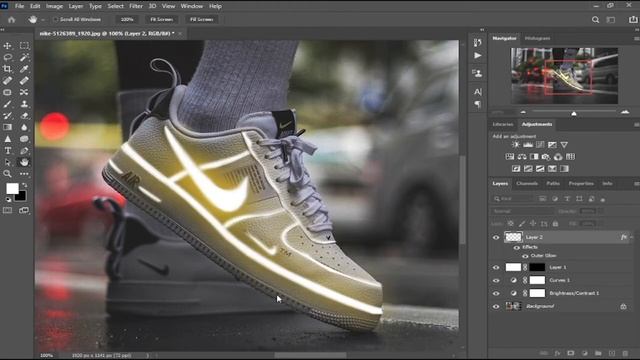Click the Navigator zoom slider handle
Image resolution: width=640 pixels, height=360 pixels.
[x=573, y=113]
